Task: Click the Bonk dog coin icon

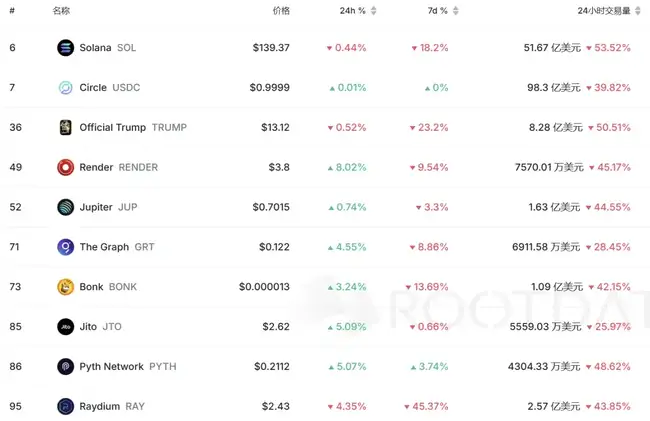Action: tap(65, 287)
